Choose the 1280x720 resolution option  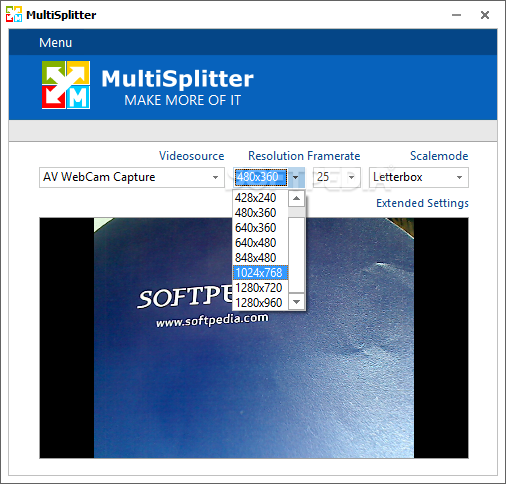[x=260, y=288]
